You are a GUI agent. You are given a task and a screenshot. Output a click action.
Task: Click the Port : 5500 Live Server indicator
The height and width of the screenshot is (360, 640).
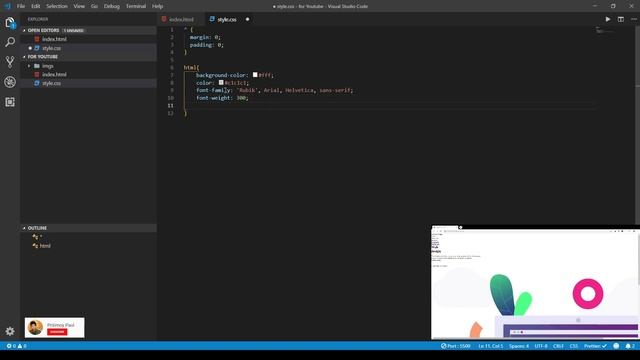(x=456, y=346)
